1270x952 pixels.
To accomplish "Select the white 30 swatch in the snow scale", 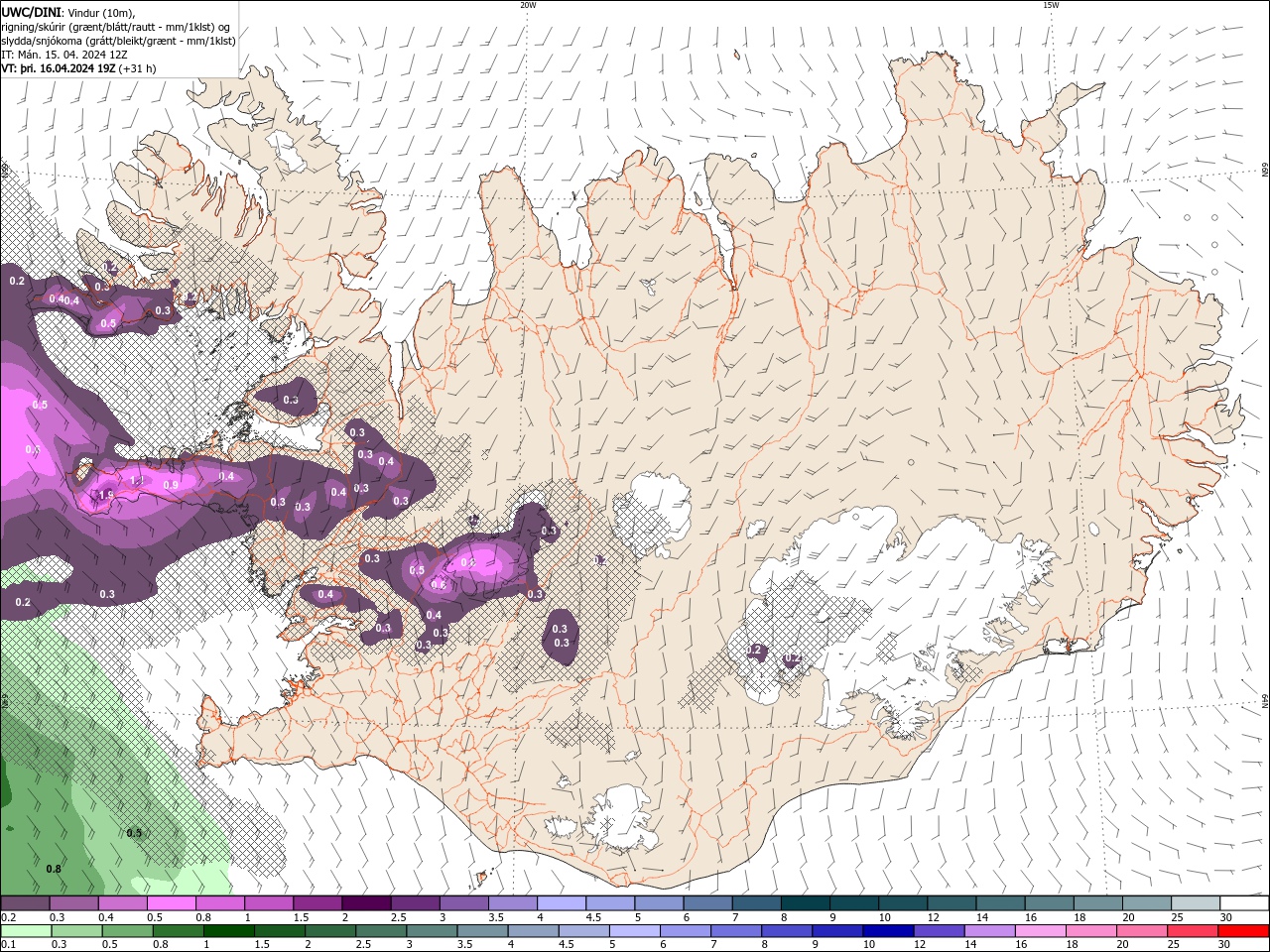I will [1243, 903].
